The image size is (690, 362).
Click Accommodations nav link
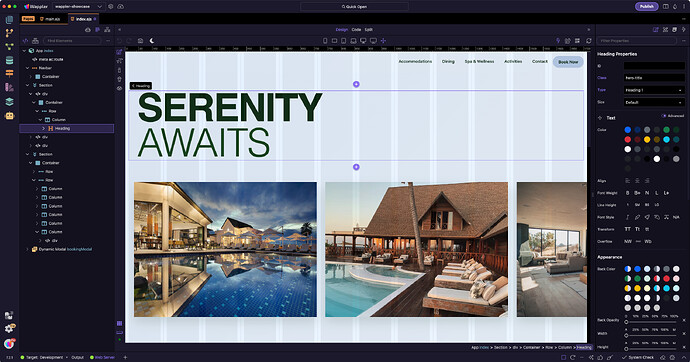coord(415,62)
